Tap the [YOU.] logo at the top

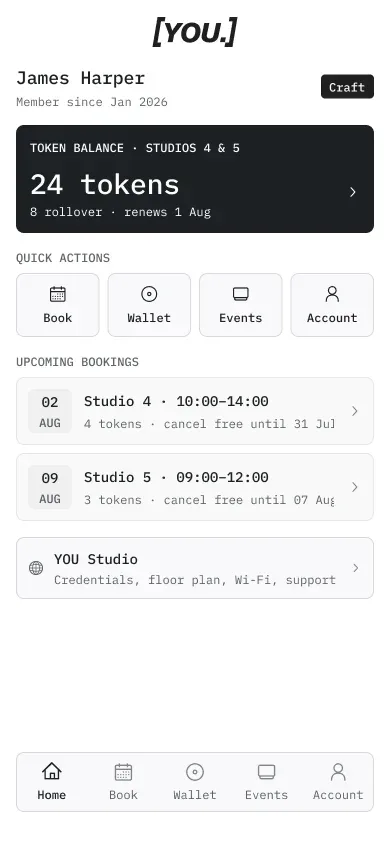(x=195, y=32)
